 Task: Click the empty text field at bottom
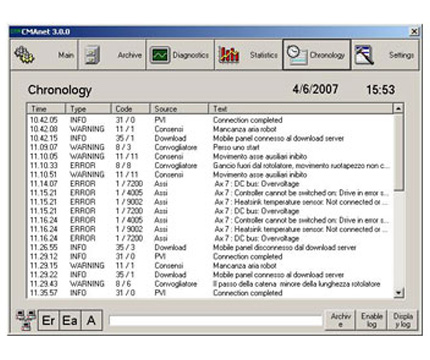[x=216, y=321]
